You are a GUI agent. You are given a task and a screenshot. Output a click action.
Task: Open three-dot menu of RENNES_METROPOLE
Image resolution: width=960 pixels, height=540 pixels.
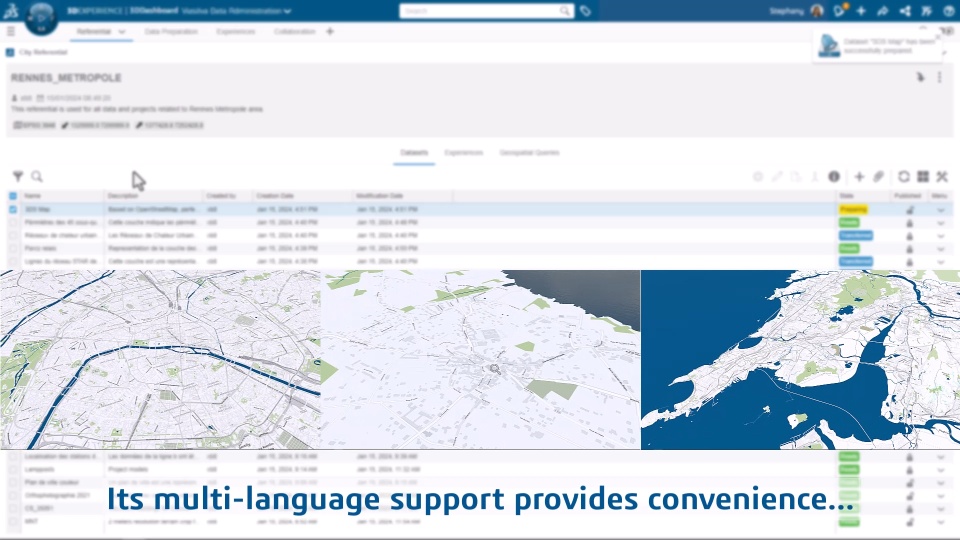click(940, 77)
